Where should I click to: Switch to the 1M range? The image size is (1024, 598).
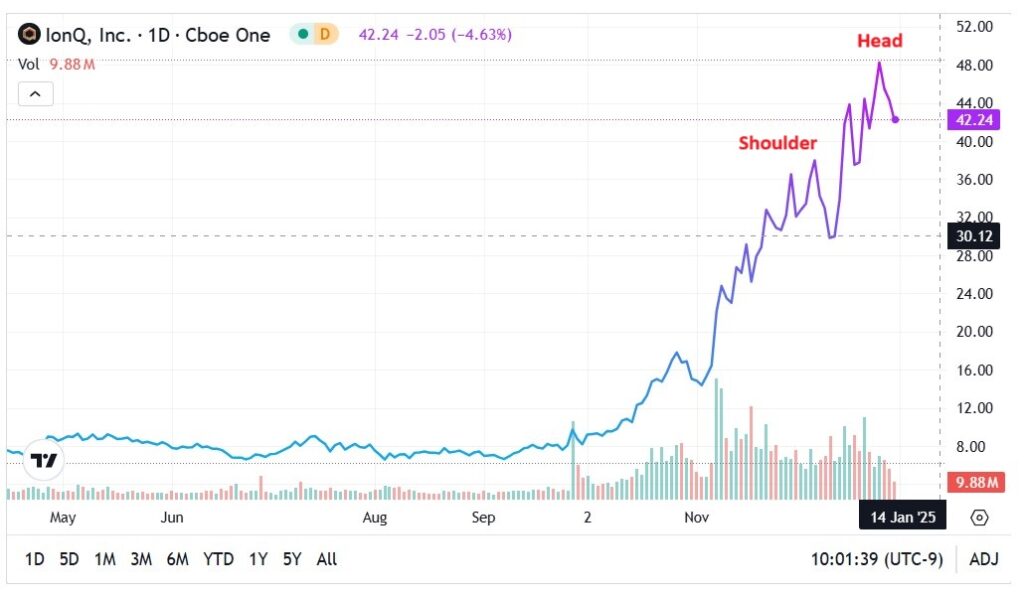(105, 559)
